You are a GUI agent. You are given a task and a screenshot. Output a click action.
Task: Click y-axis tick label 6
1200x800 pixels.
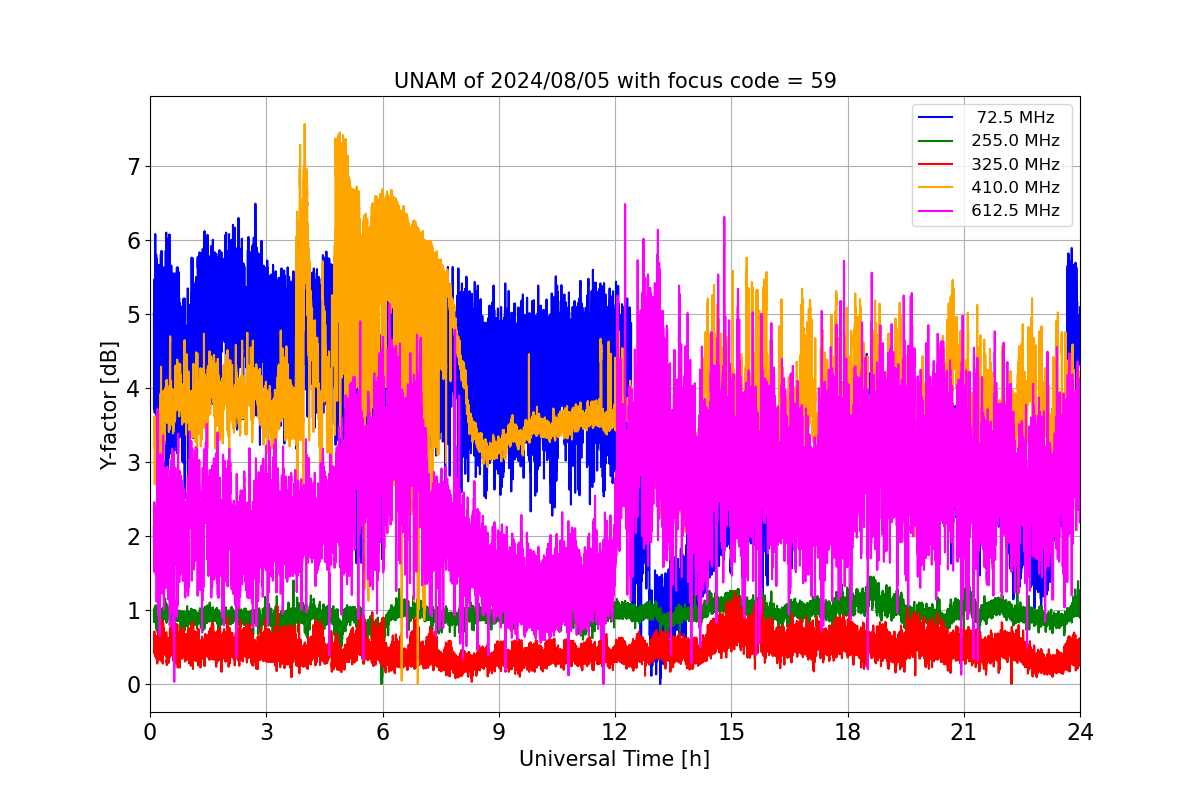point(132,240)
